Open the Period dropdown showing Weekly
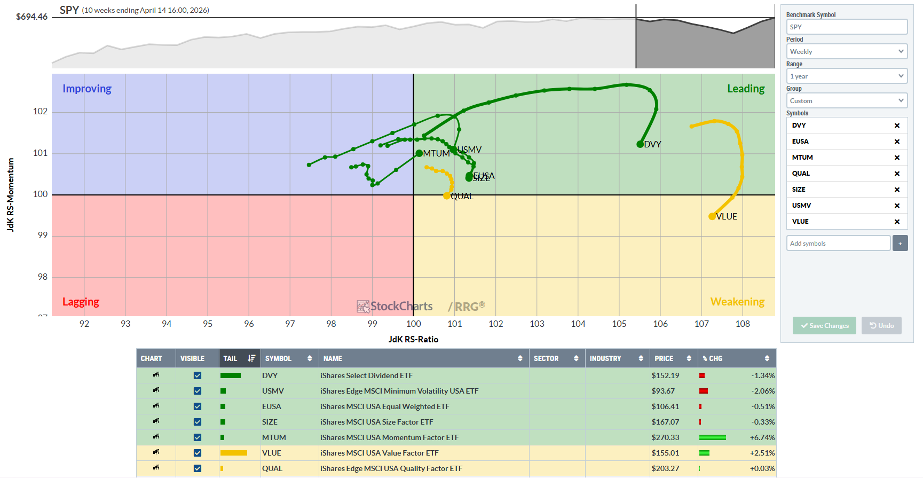Screen dimensions: 924x478 point(847,51)
